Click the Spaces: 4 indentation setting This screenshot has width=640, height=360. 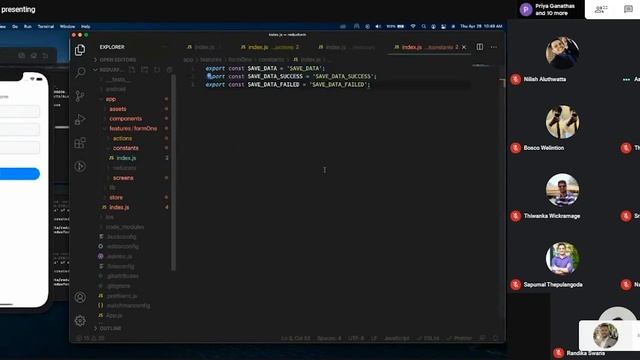[x=329, y=338]
